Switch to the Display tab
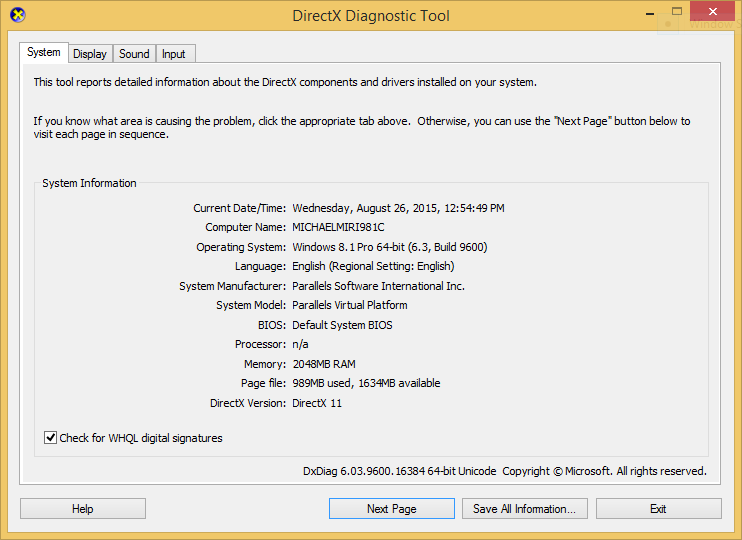The height and width of the screenshot is (540, 742). pyautogui.click(x=90, y=54)
